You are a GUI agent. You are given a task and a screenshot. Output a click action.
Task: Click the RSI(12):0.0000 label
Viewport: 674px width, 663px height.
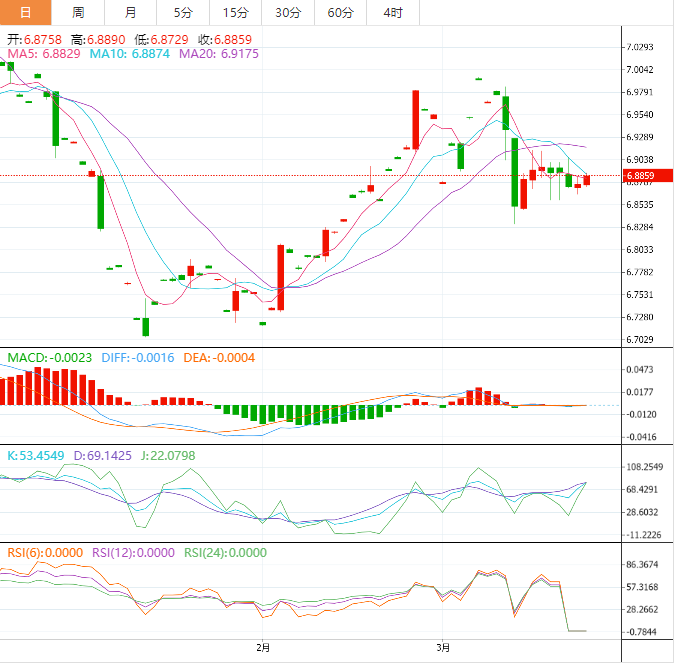click(x=133, y=553)
